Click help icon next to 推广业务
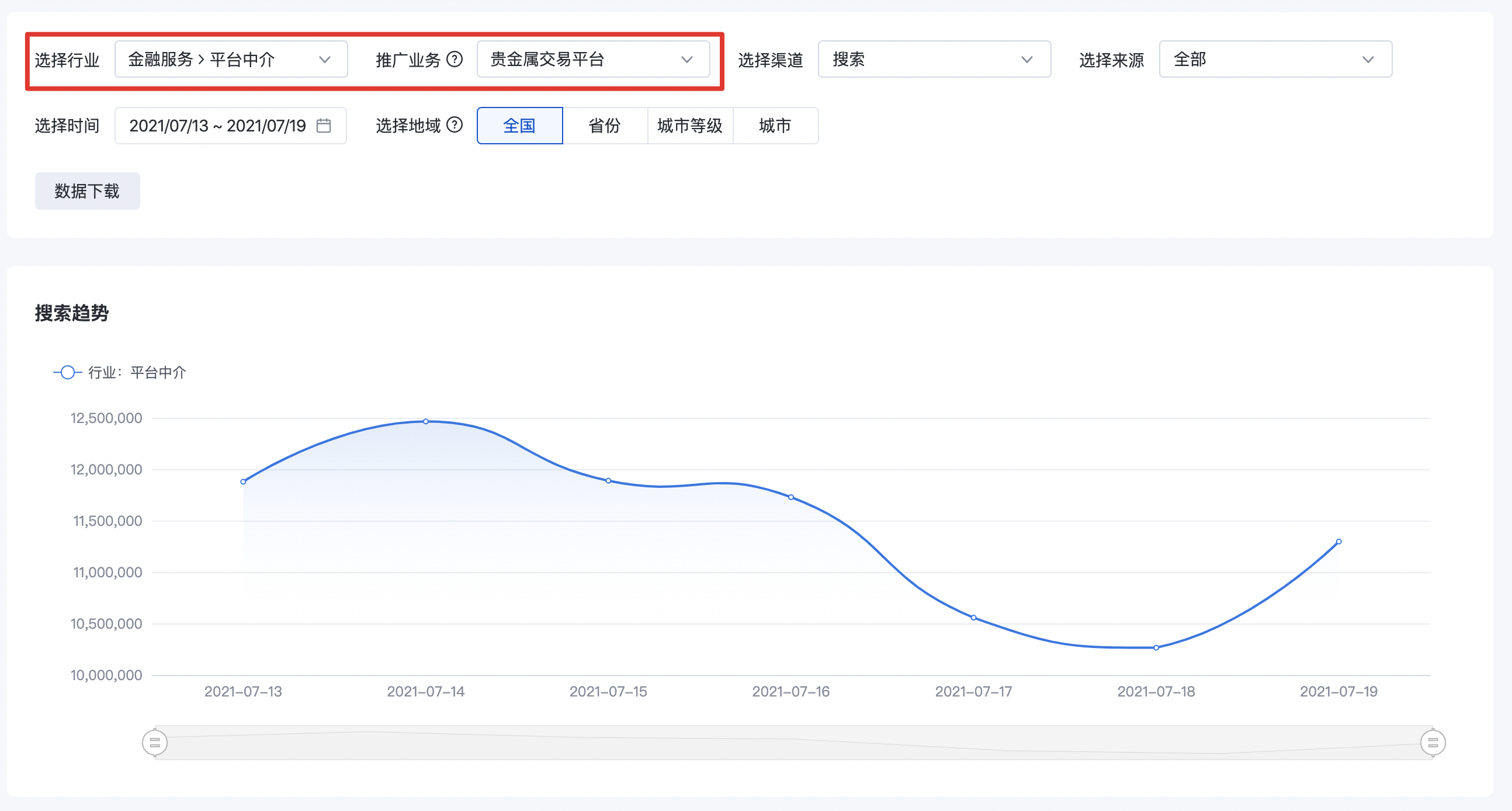Screen dimensions: 1512x811 (455, 59)
